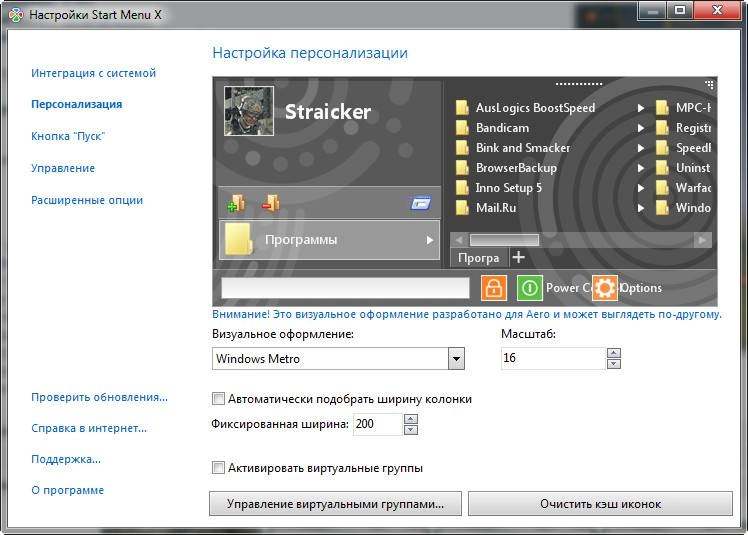Click the Inno Setup 5 folder icon

tap(462, 188)
